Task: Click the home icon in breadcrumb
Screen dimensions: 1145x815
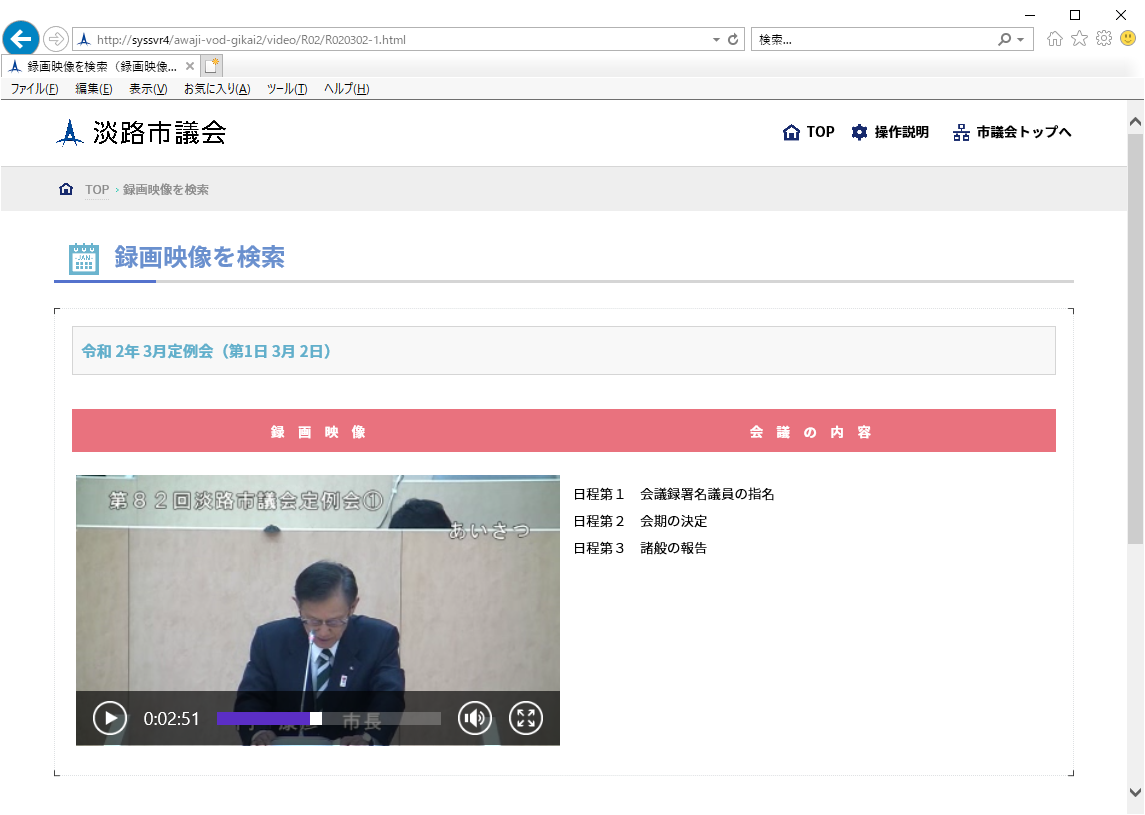Action: click(66, 189)
